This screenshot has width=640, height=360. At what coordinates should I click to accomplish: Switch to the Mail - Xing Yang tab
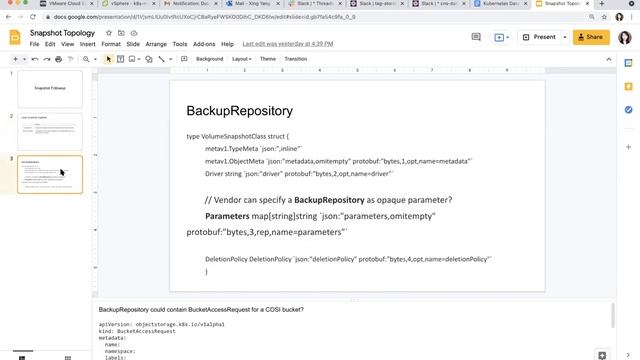(253, 4)
